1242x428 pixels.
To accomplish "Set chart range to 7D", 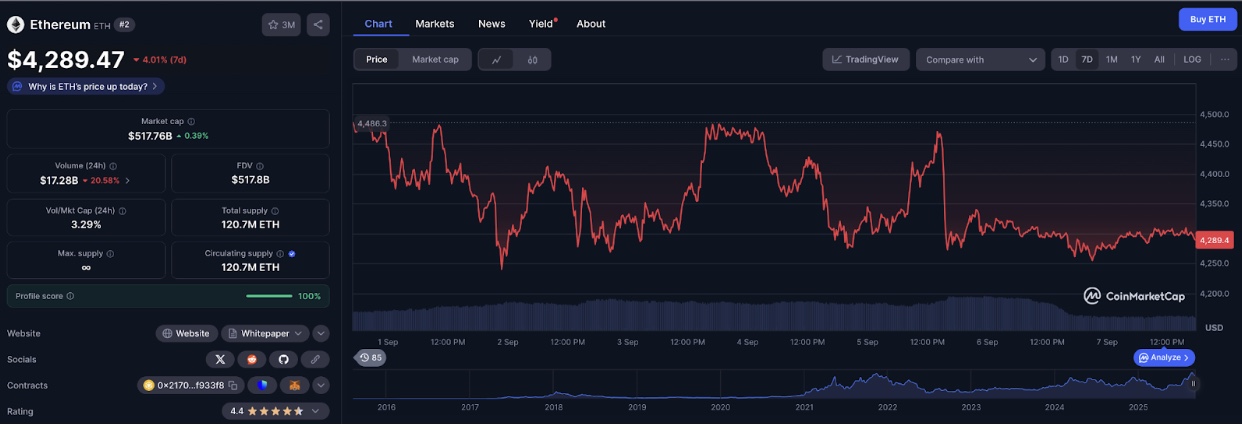I will (x=1087, y=60).
